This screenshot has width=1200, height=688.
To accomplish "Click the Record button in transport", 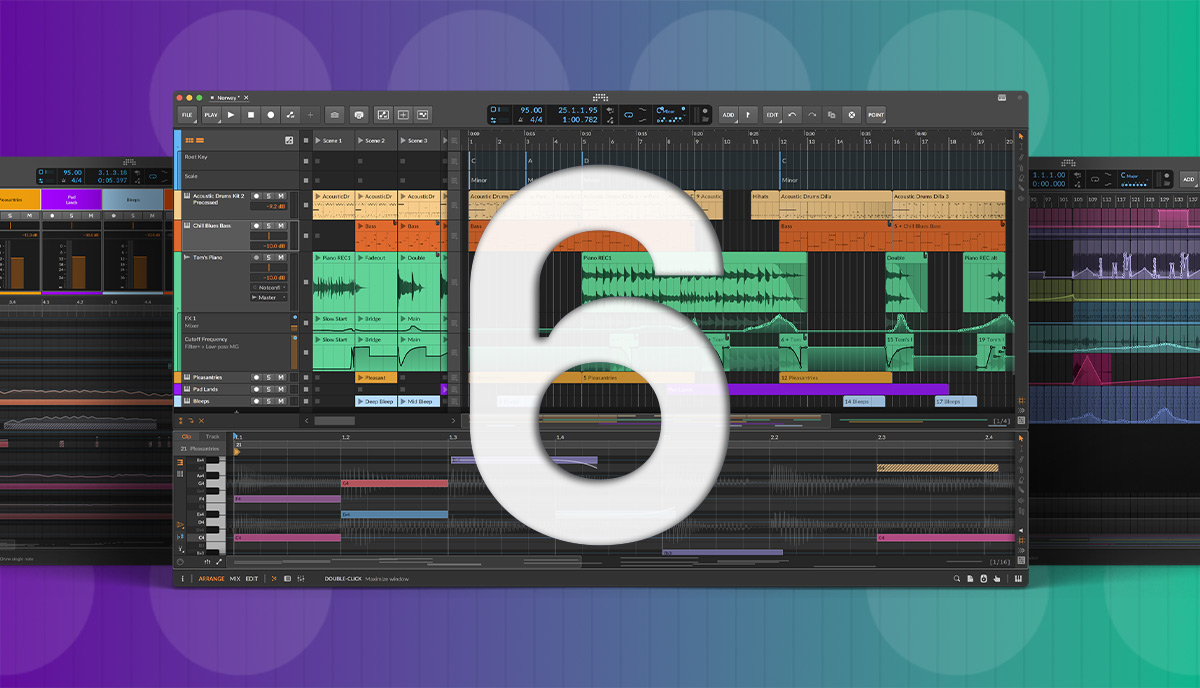I will [270, 115].
